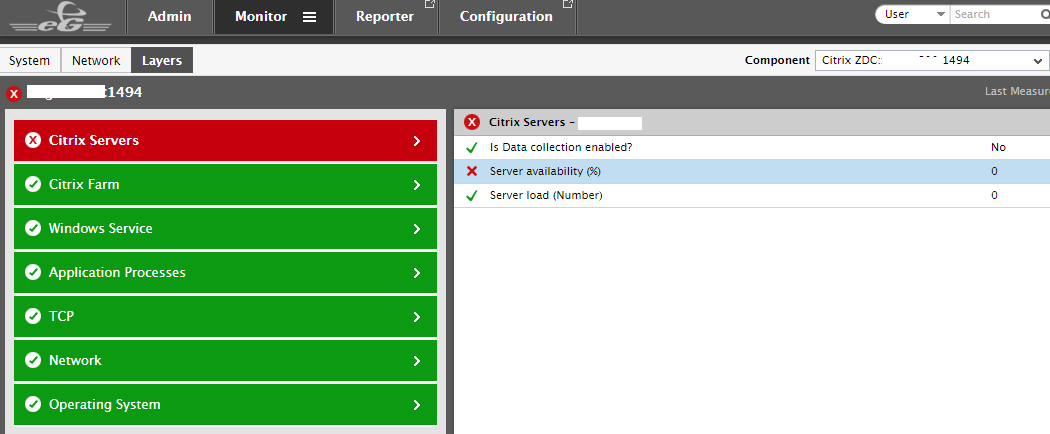1050x434 pixels.
Task: Select the Operating System layer
Action: (x=225, y=405)
